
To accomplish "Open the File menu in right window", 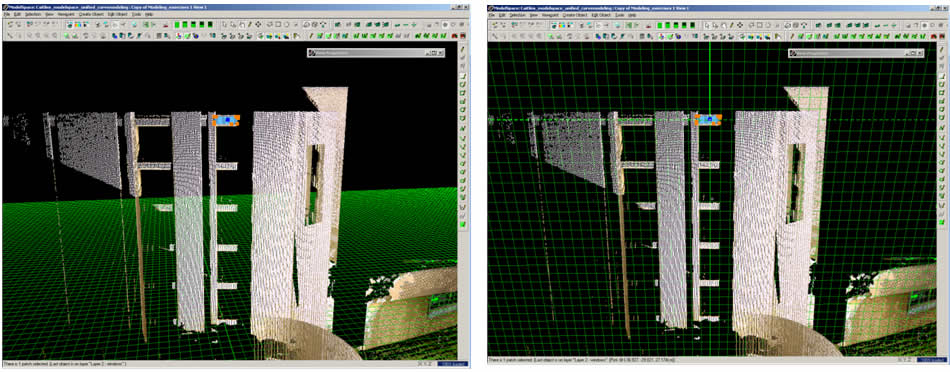I will pos(491,15).
